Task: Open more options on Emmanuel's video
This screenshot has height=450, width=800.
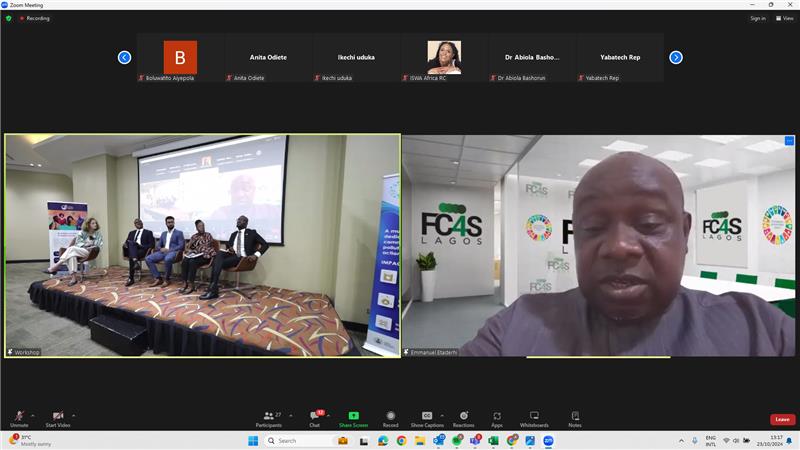Action: coord(789,141)
